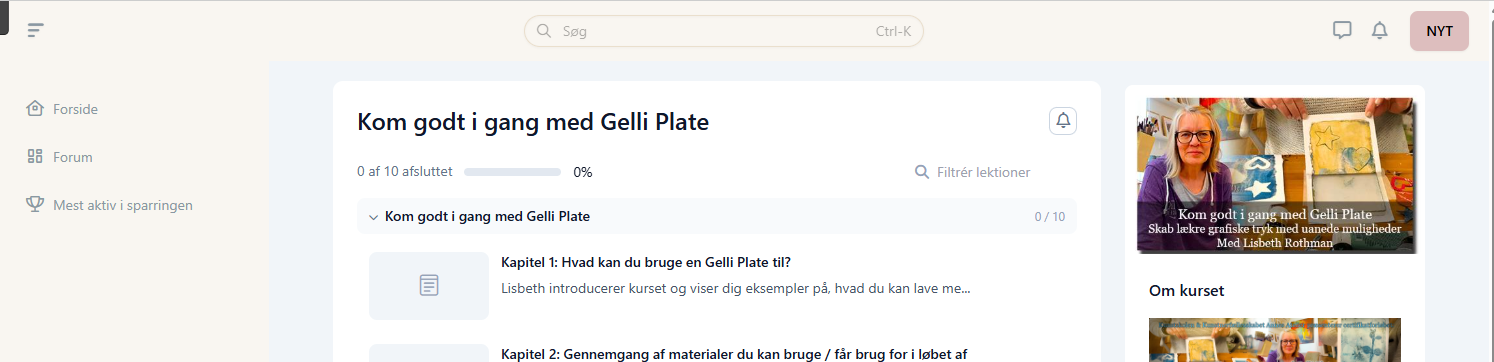Open the top bar notifications bell

(x=1380, y=30)
